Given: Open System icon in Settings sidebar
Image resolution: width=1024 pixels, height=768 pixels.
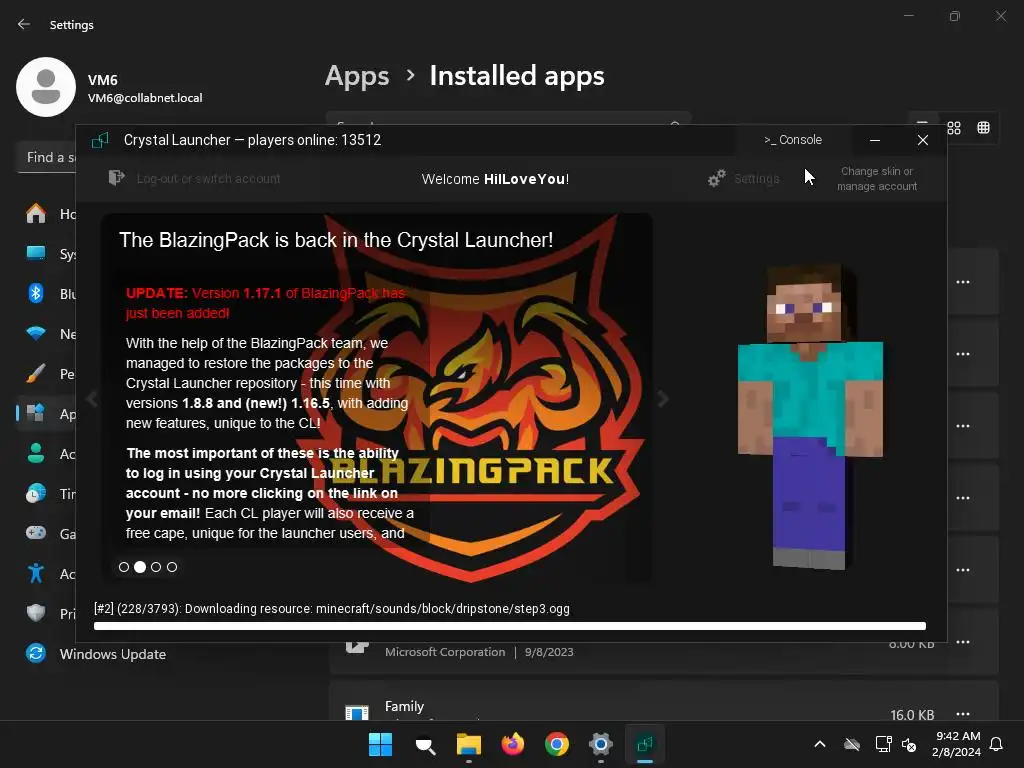Looking at the screenshot, I should point(36,253).
